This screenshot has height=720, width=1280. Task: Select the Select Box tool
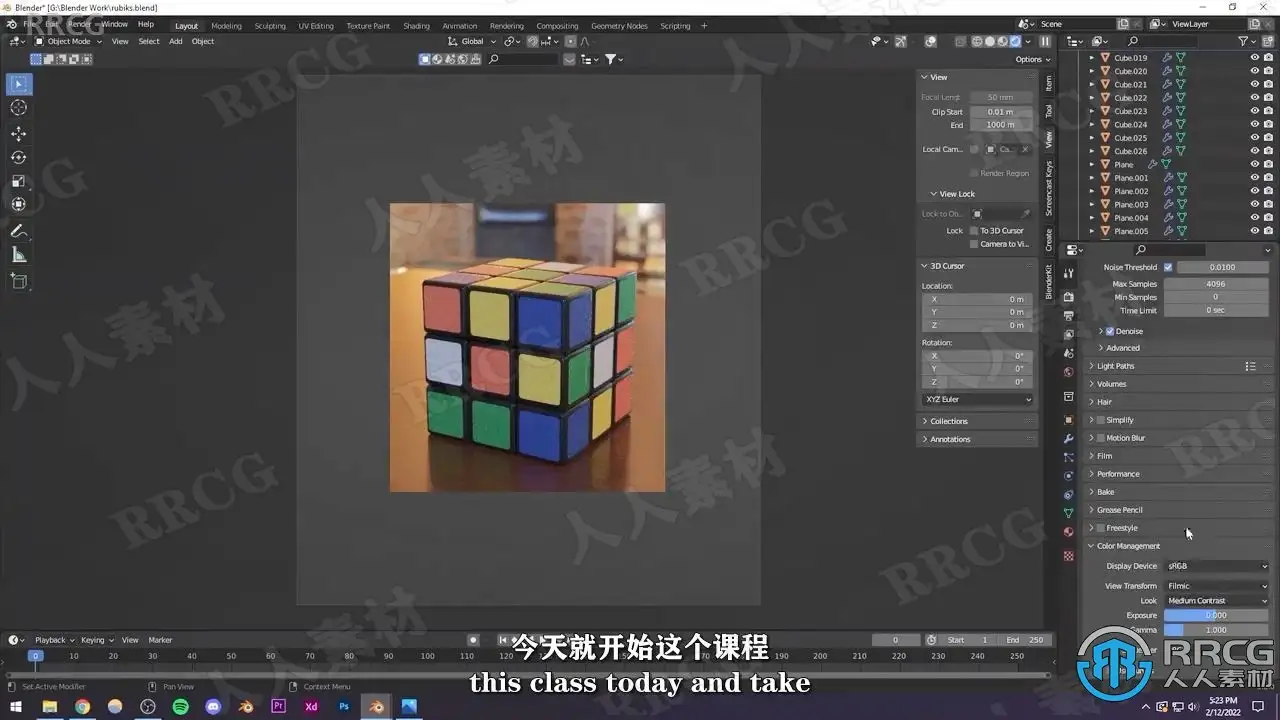(18, 84)
